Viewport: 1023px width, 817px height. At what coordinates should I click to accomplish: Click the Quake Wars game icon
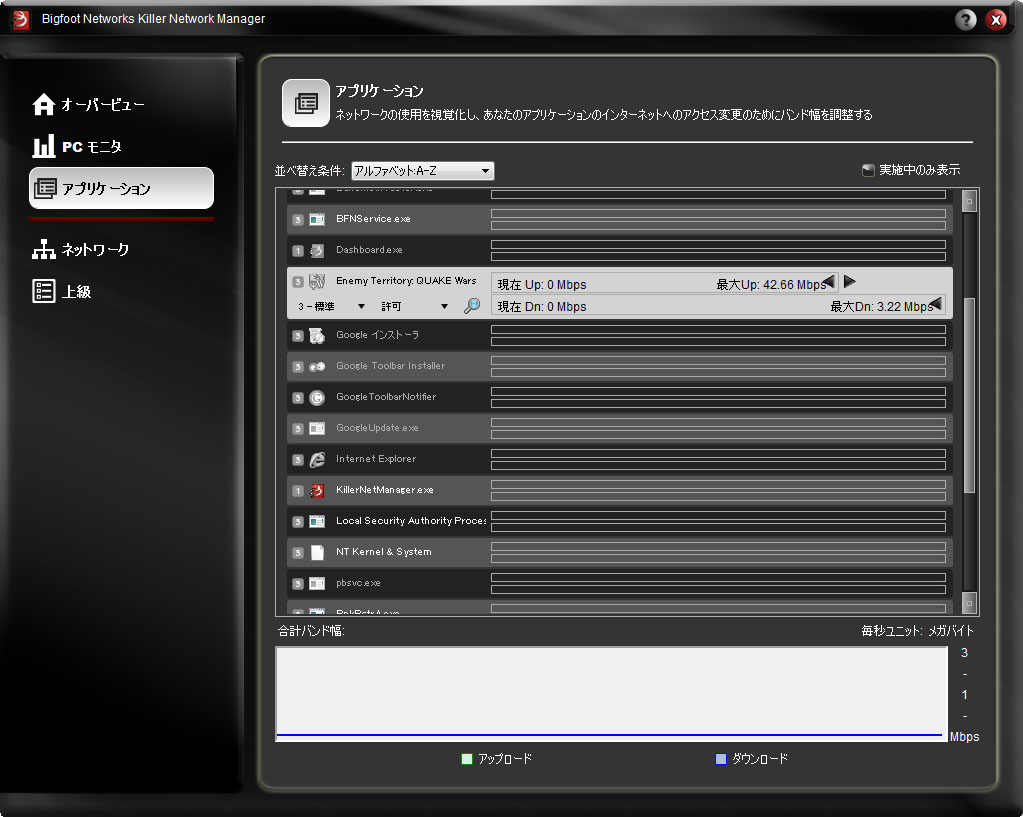317,282
